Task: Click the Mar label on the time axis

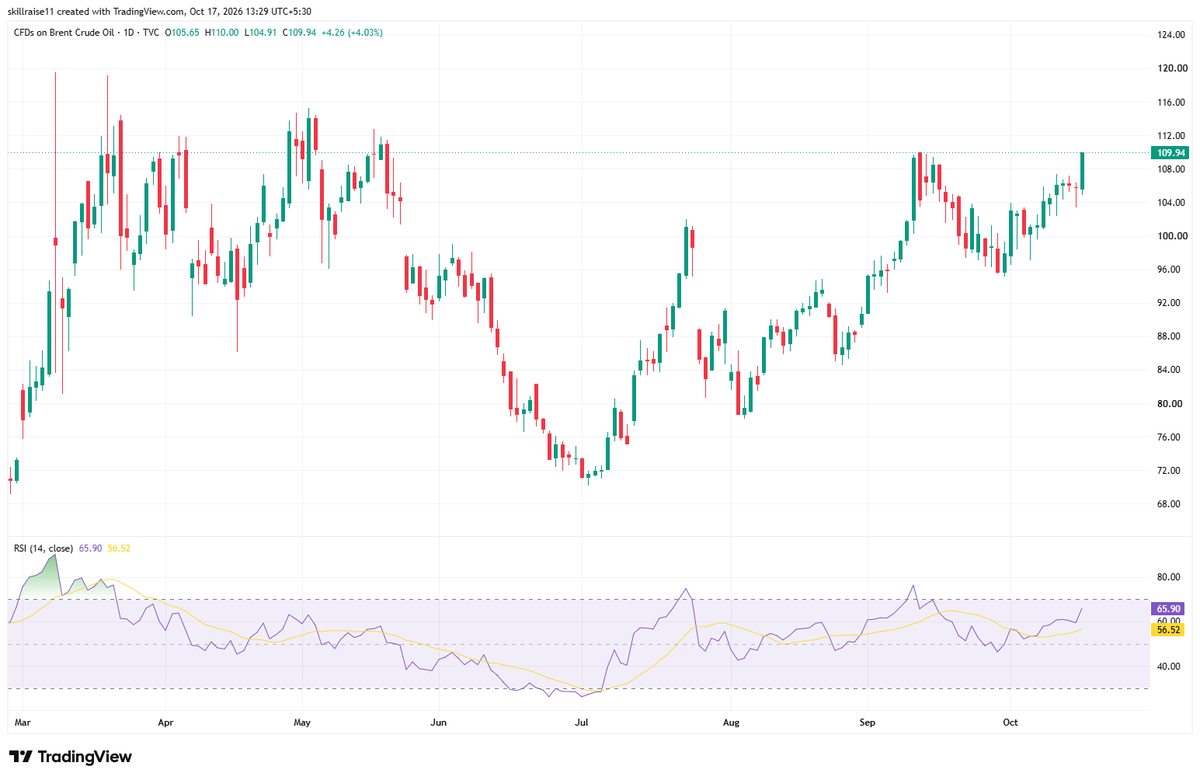Action: [24, 720]
